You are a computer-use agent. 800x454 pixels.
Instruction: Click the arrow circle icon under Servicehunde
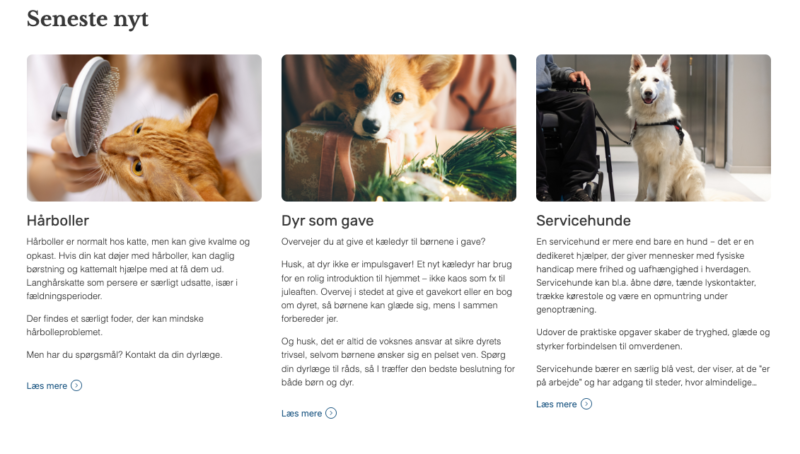[586, 404]
